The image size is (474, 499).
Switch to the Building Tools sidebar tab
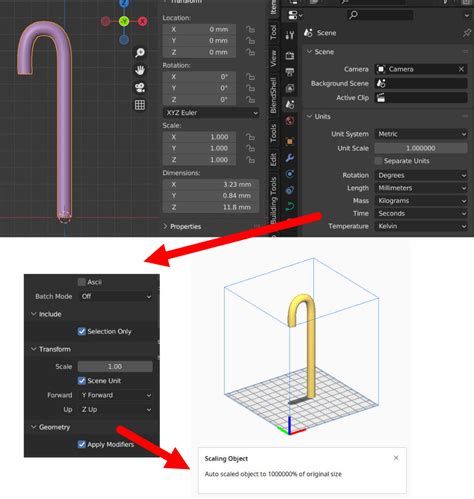click(273, 201)
